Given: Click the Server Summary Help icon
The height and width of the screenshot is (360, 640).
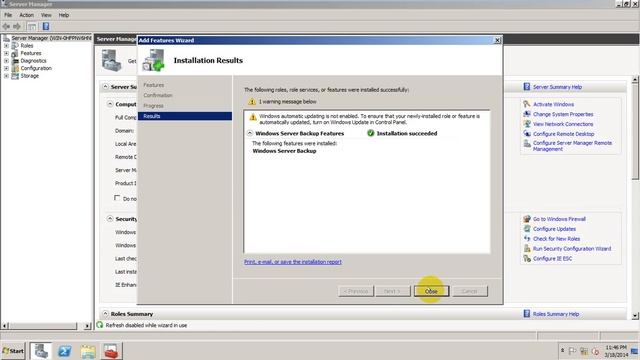Looking at the screenshot, I should tap(527, 87).
